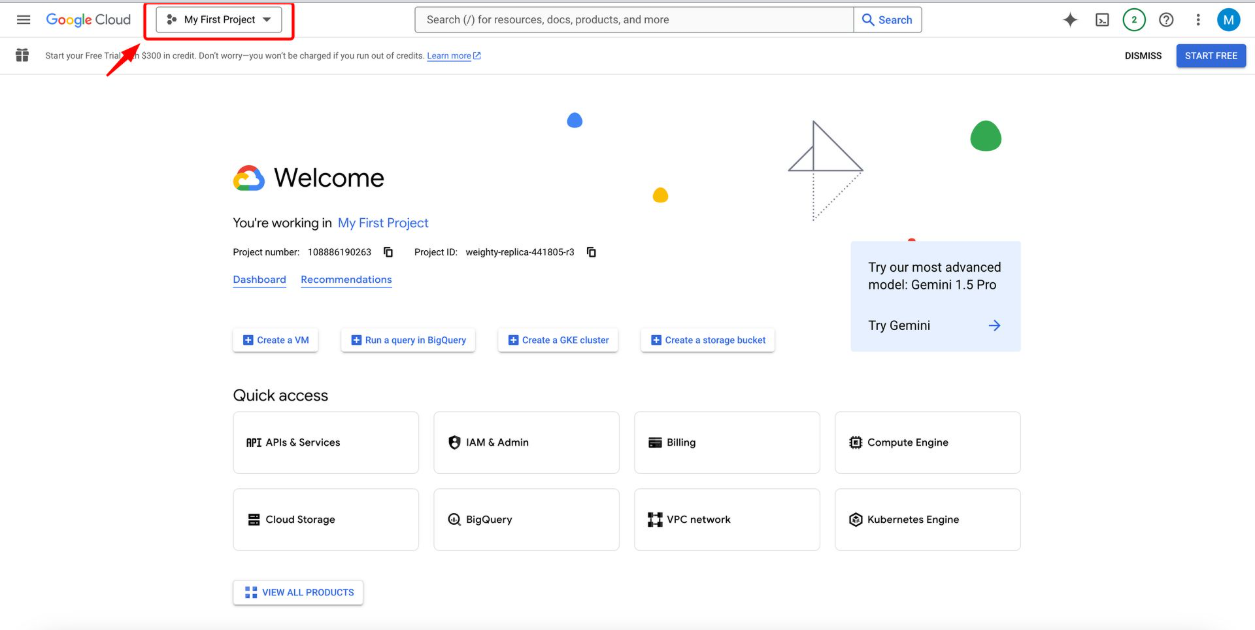Open the Cloud Shell terminal

coord(1102,19)
